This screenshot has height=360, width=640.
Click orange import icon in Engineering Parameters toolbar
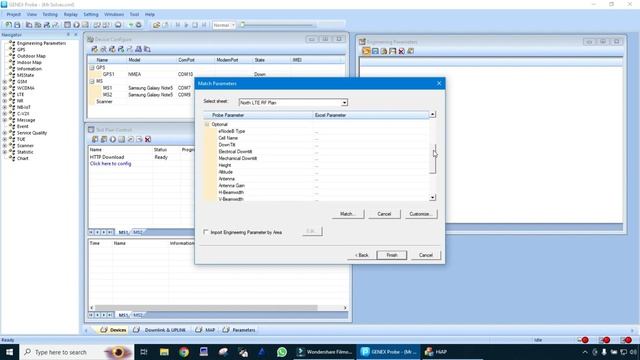pos(366,51)
